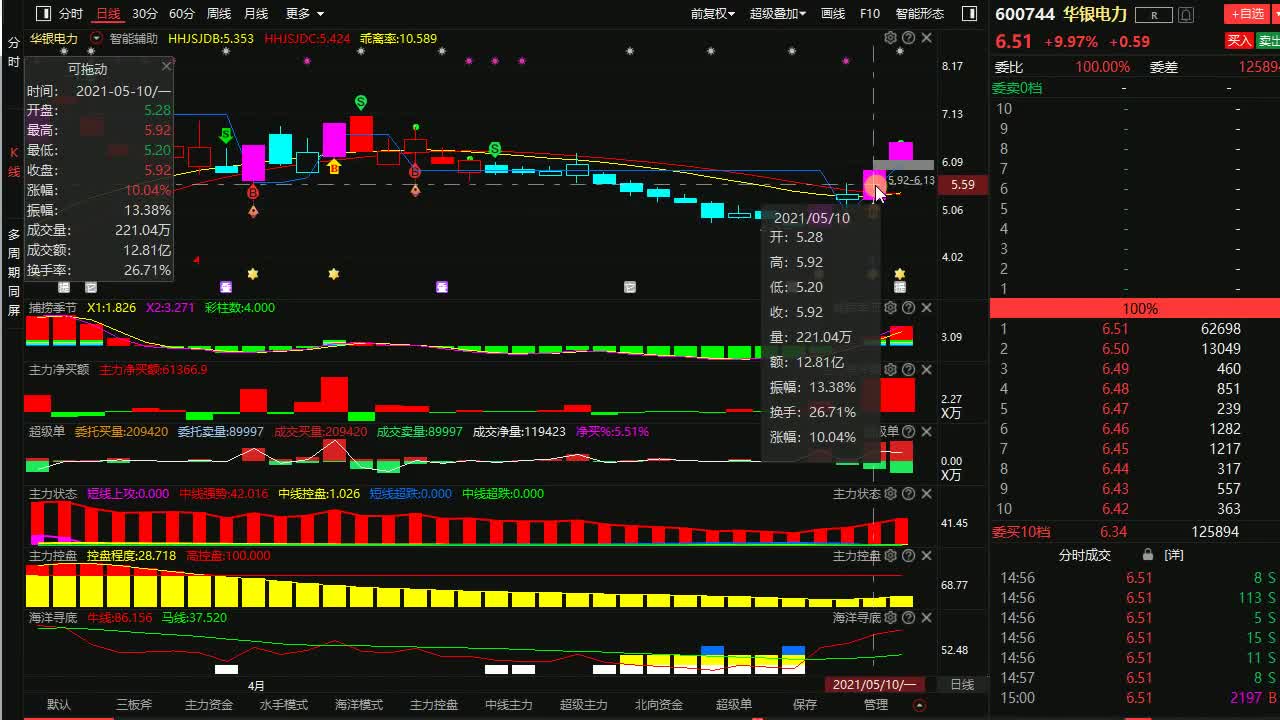Open settings gear for 主力控盘 indicator
Image resolution: width=1280 pixels, height=720 pixels.
tap(890, 556)
